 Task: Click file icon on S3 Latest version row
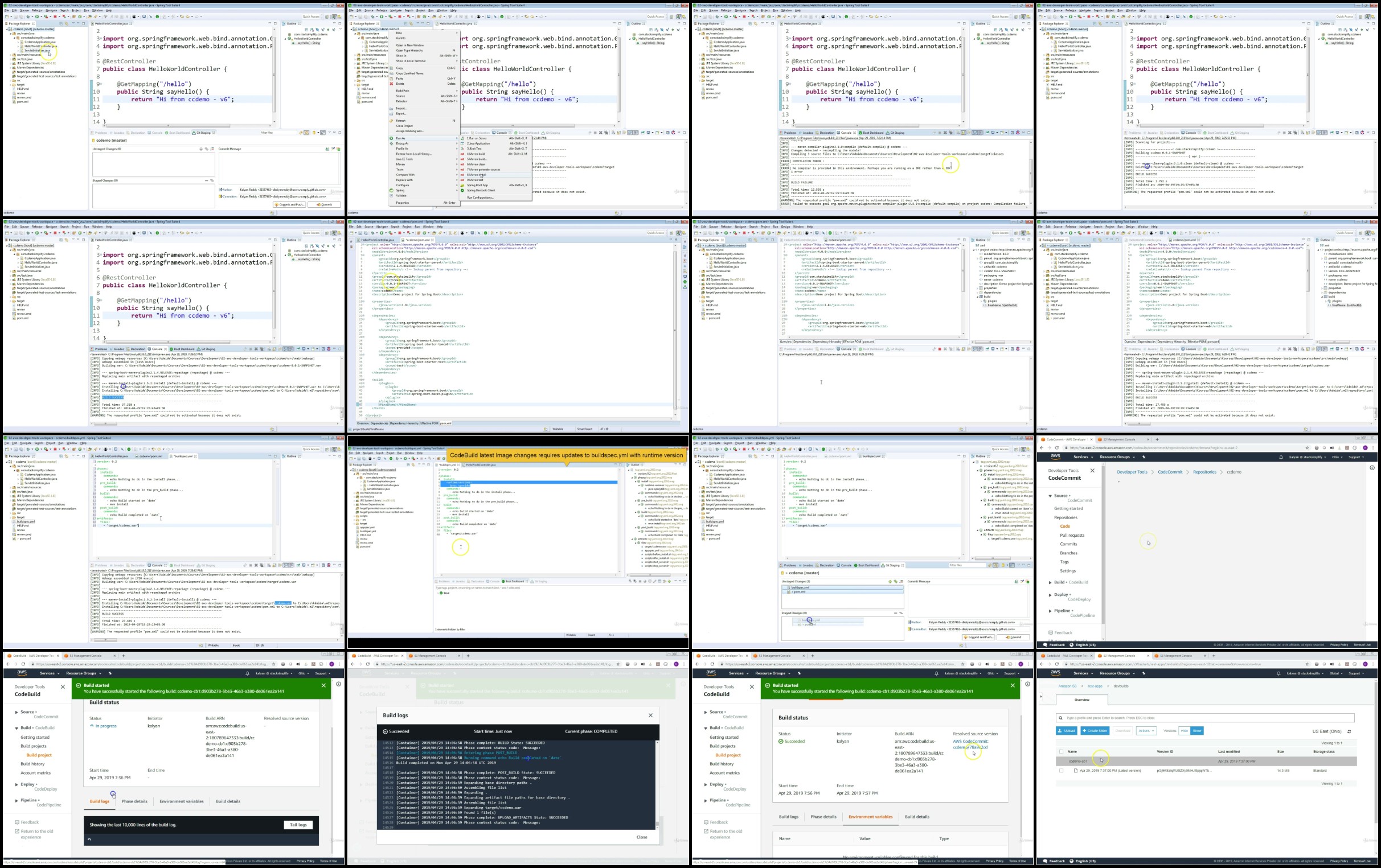(1075, 771)
